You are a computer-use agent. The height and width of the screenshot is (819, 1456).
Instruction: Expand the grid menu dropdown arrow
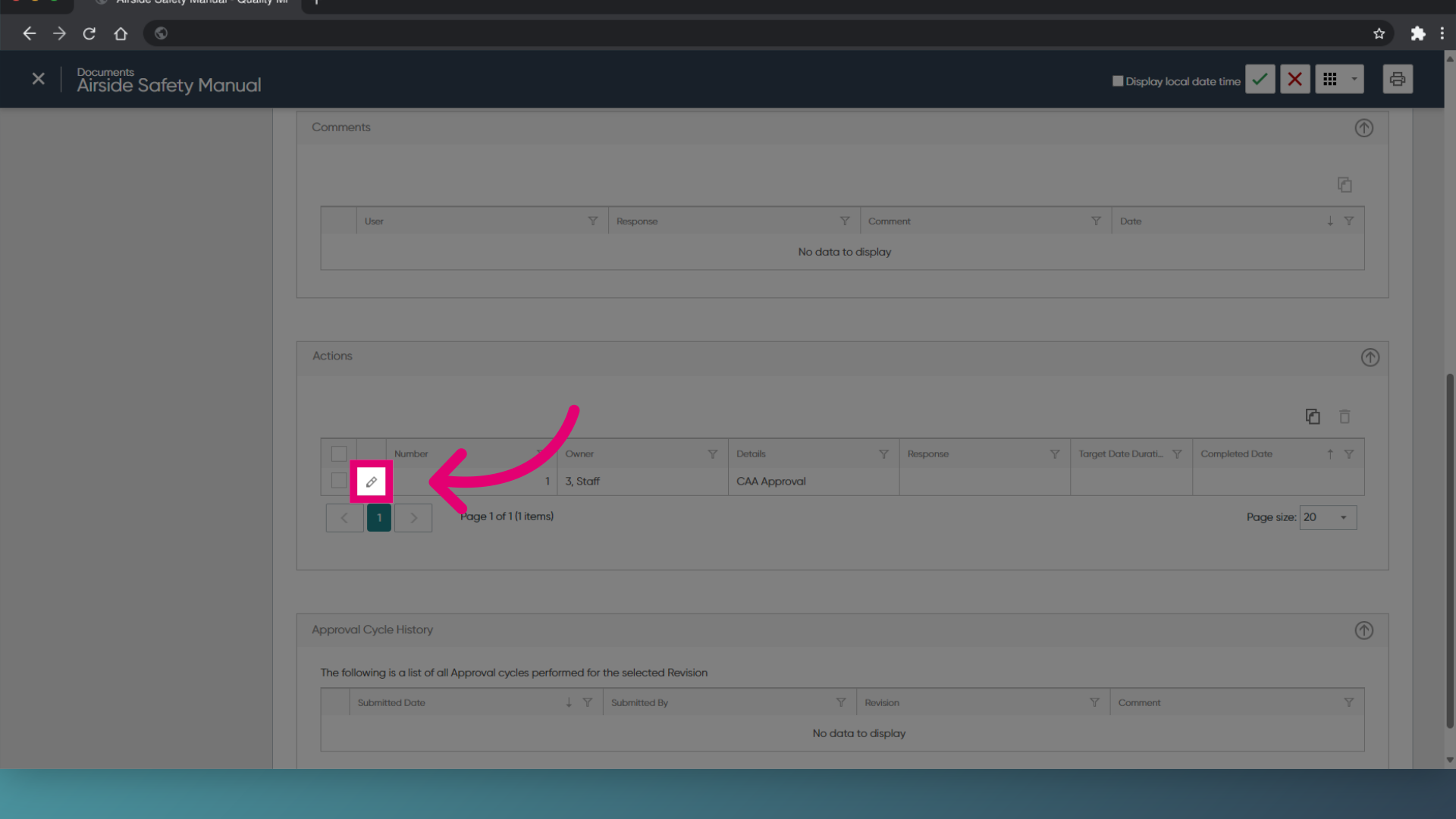pos(1354,79)
